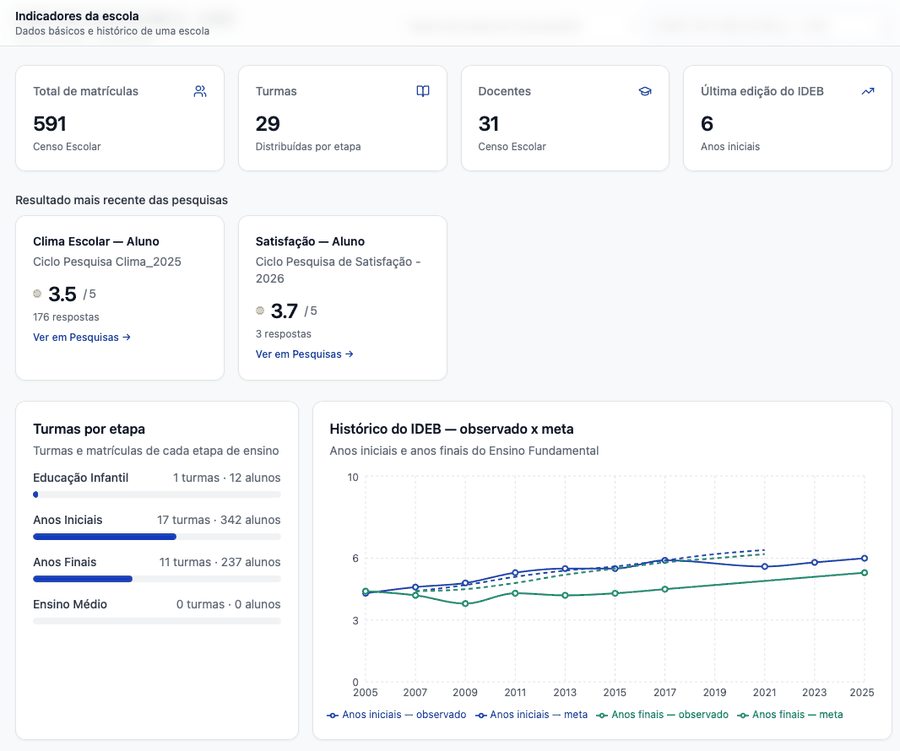The image size is (900, 751).
Task: Open Ver em Pesquisas link for Satisfação
Action: point(304,354)
